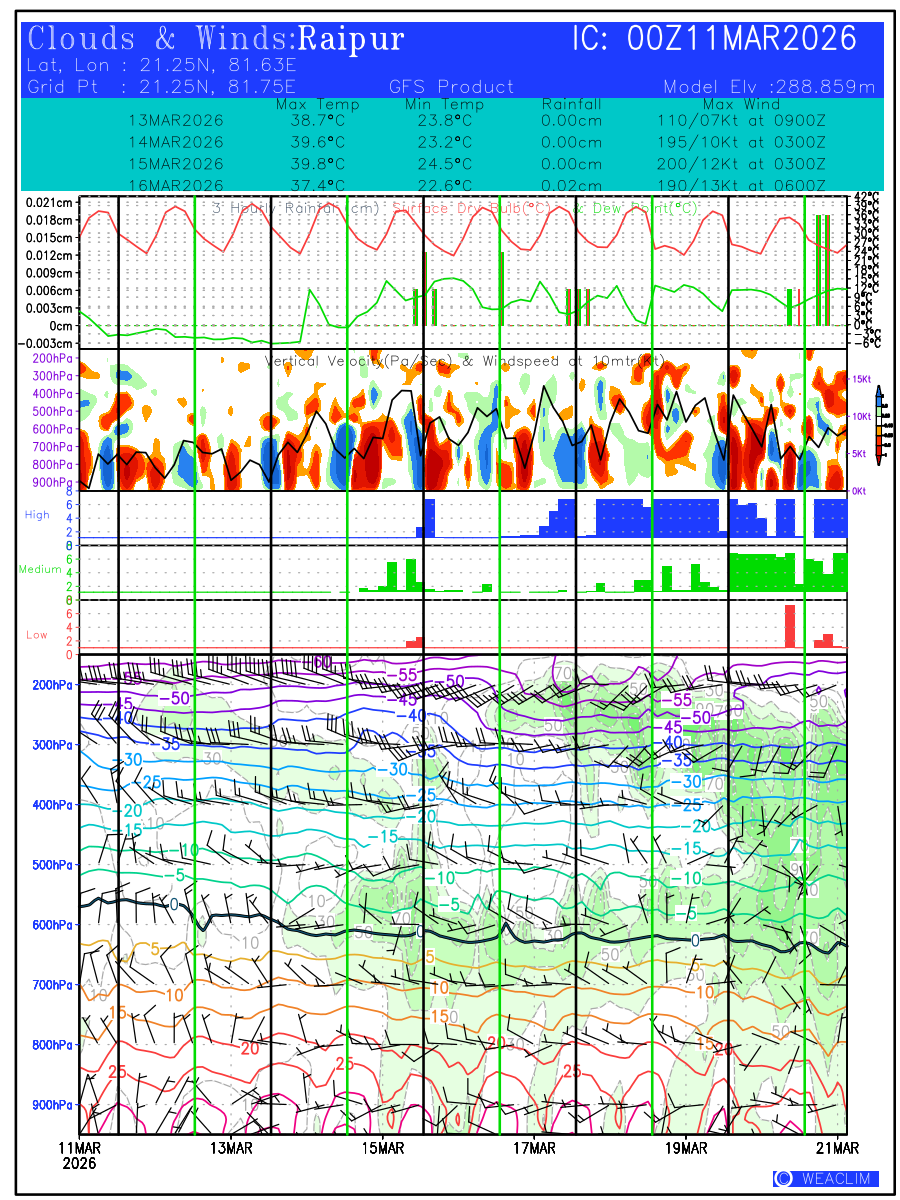Click the Low cloud panel label

37,634
